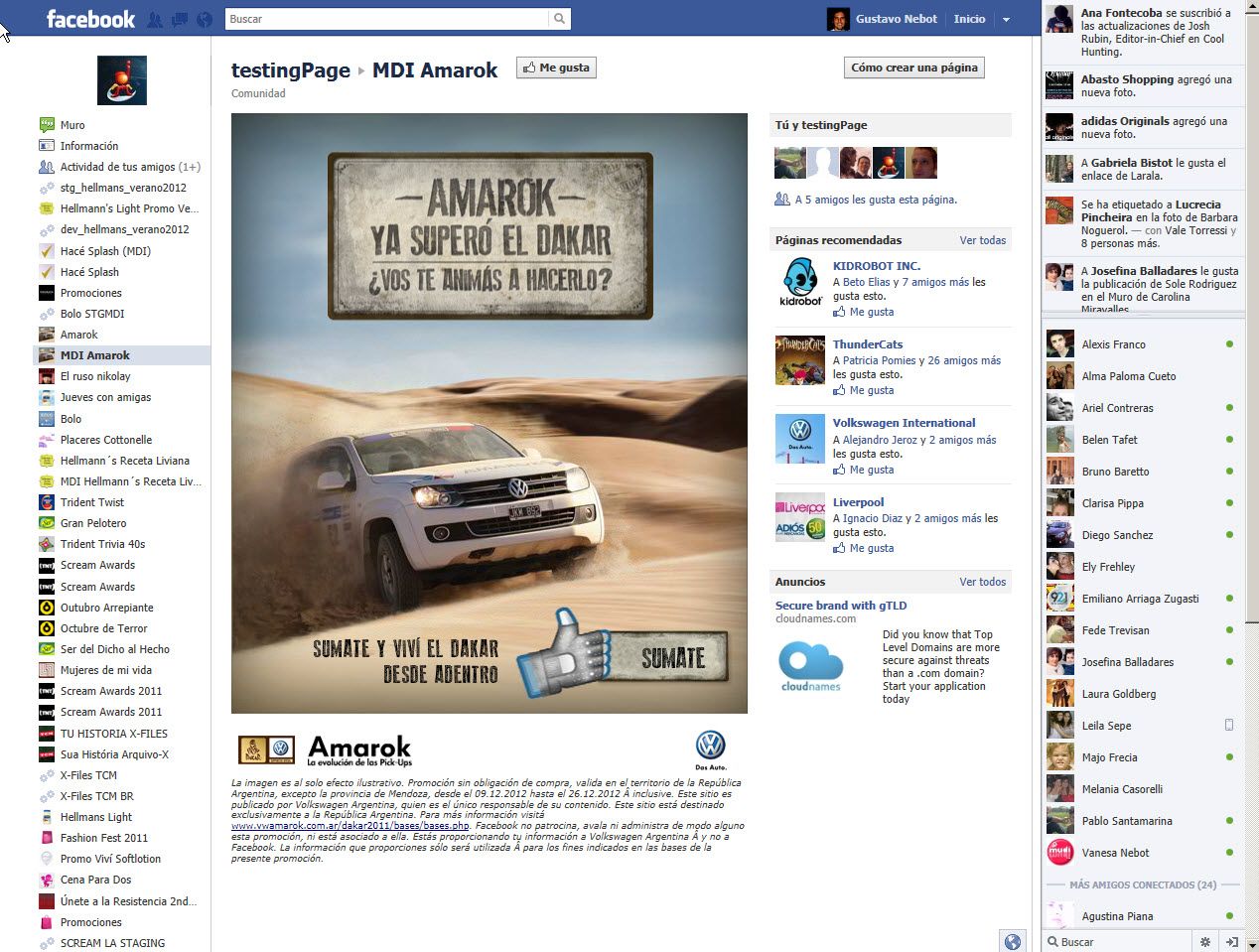Click TU HISTORIA X-FILES icon

pos(46,734)
